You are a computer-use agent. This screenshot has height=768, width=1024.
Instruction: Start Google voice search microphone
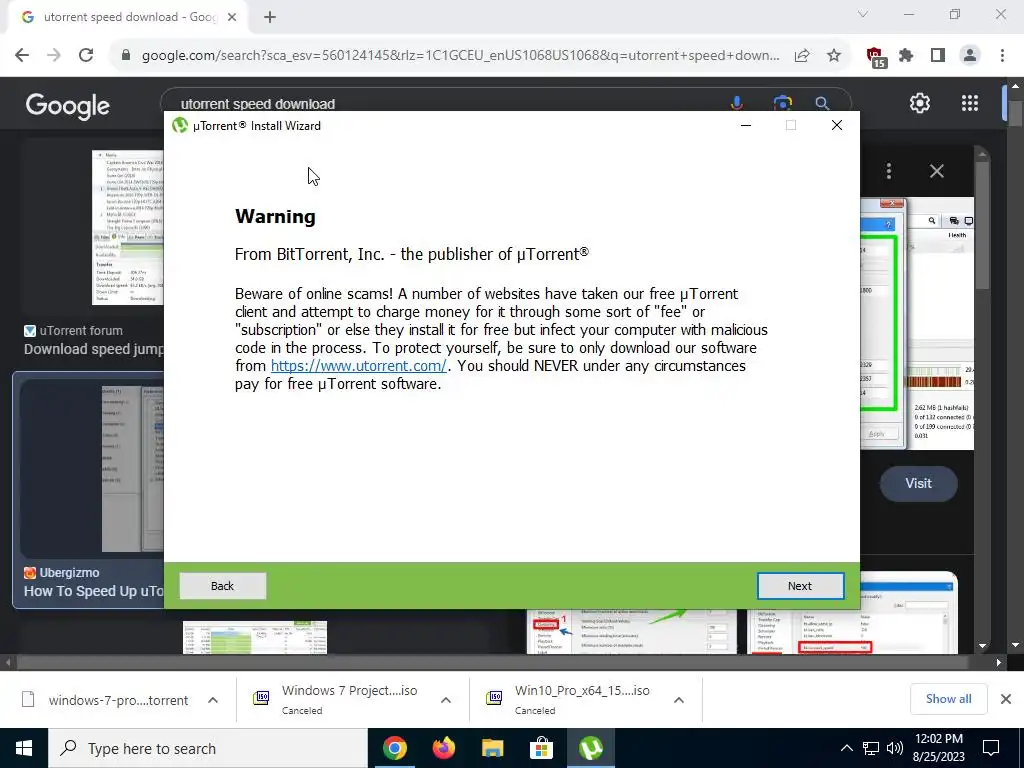(737, 103)
